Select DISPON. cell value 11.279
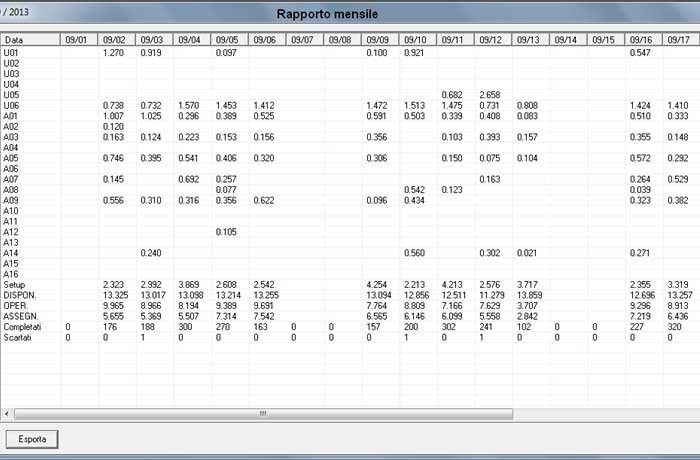 pyautogui.click(x=492, y=295)
